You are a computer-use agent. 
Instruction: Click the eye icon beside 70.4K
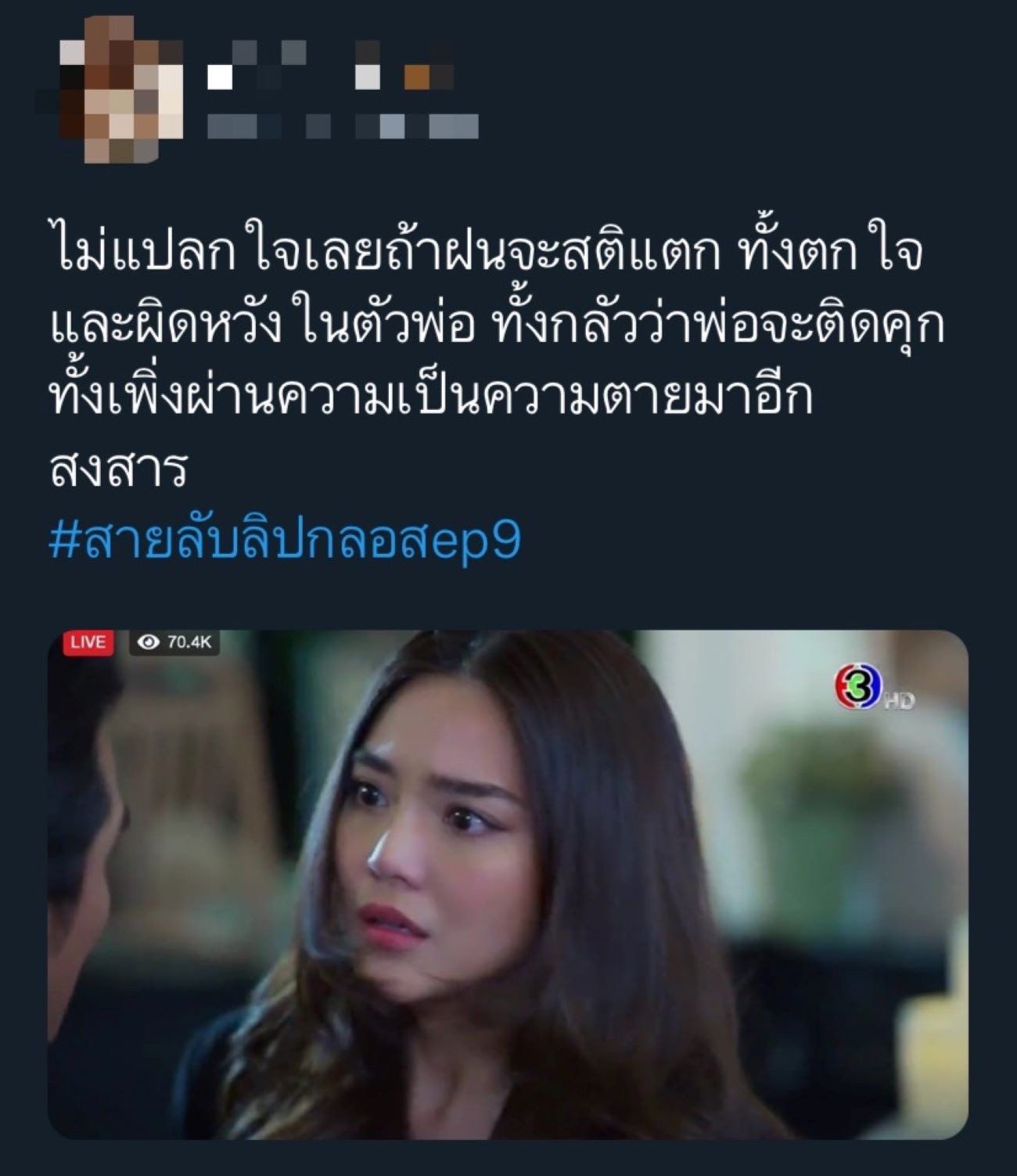click(147, 642)
